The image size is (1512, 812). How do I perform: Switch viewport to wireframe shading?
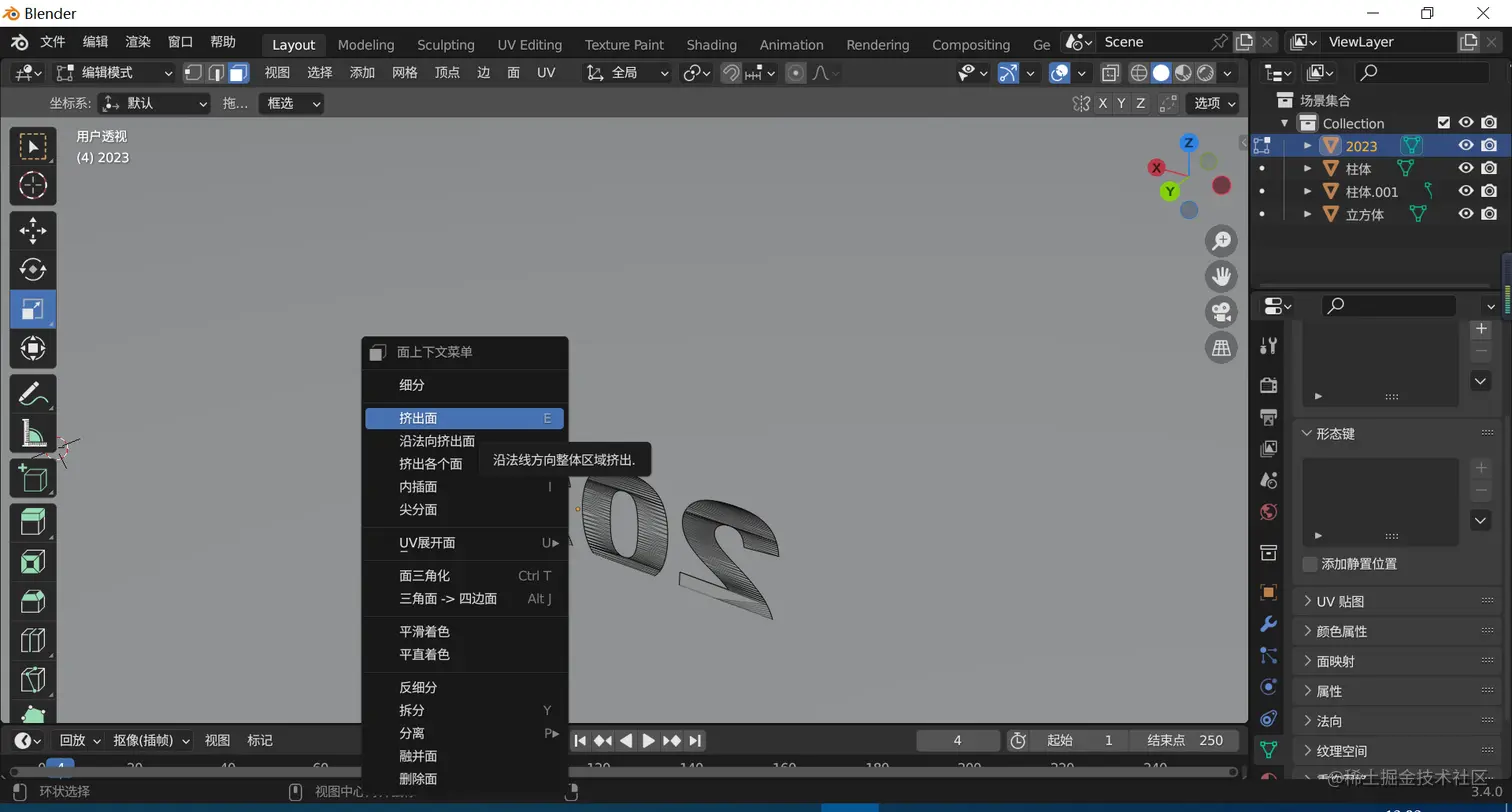tap(1139, 73)
